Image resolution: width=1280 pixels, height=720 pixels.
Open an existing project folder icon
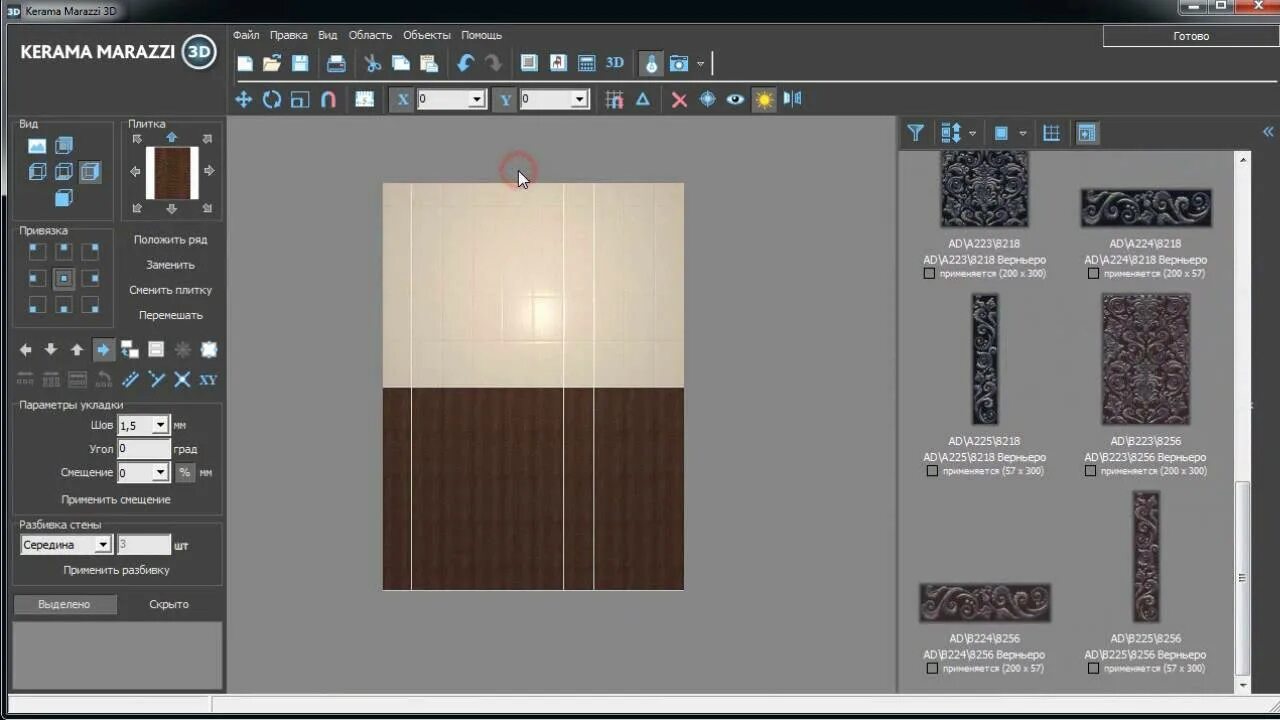(x=272, y=63)
